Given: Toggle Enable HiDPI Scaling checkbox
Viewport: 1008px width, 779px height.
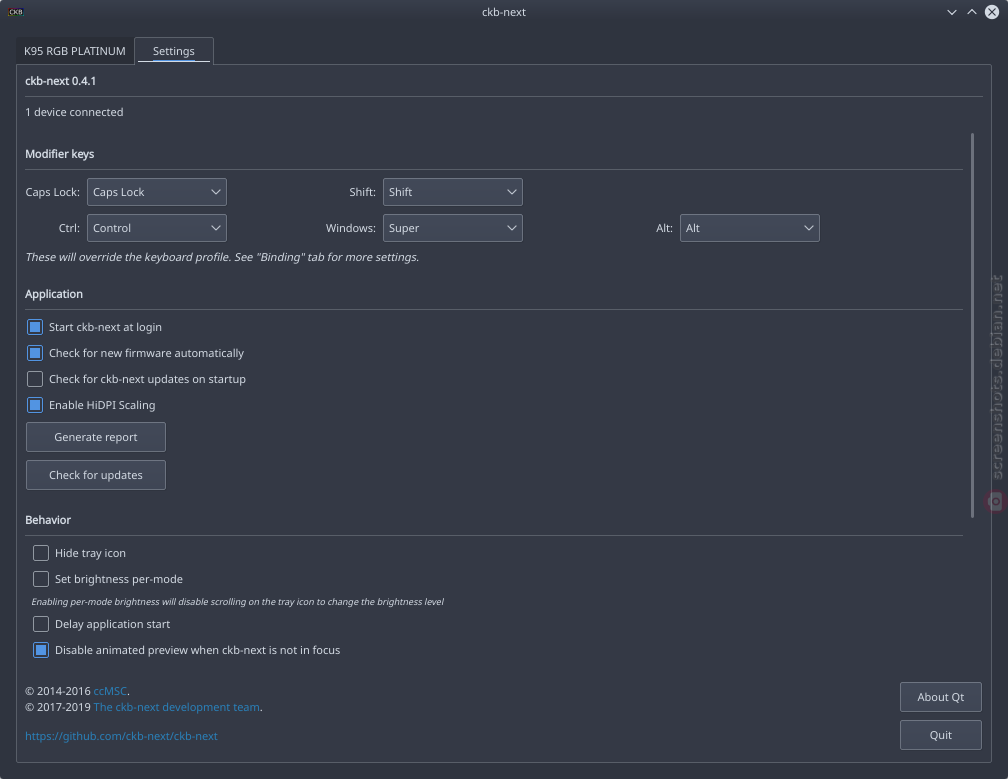Looking at the screenshot, I should coord(35,405).
